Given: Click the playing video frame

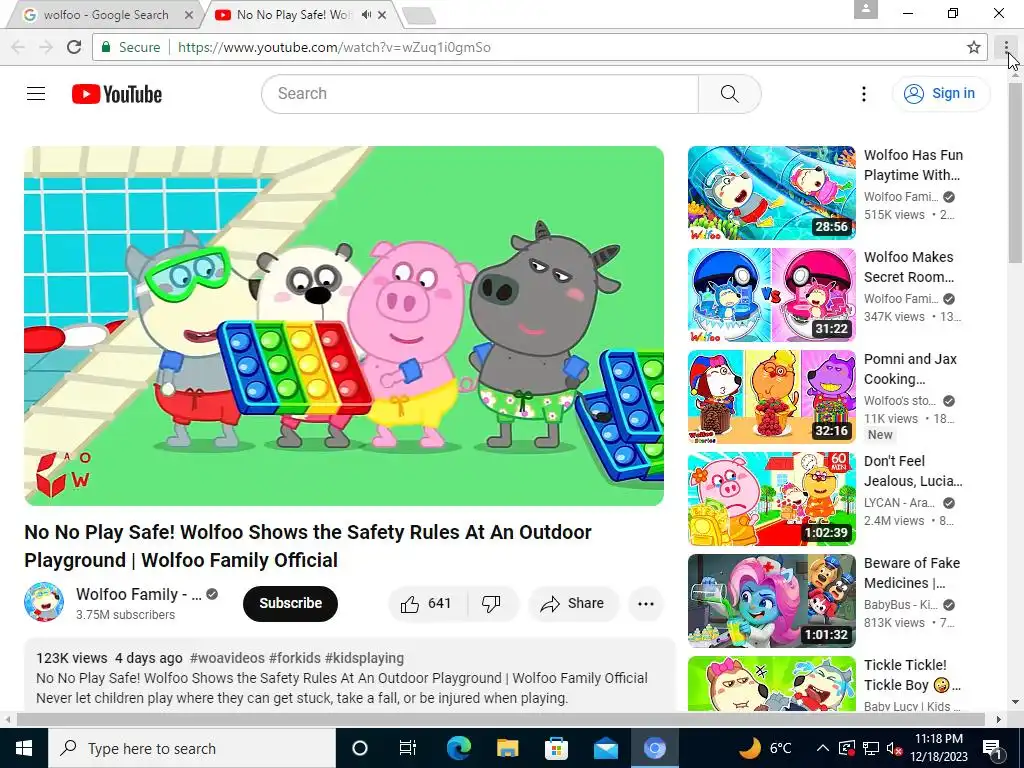Looking at the screenshot, I should [x=344, y=326].
